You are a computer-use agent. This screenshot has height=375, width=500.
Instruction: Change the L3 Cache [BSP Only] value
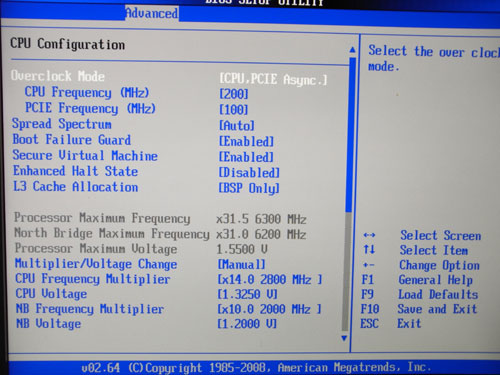(249, 188)
